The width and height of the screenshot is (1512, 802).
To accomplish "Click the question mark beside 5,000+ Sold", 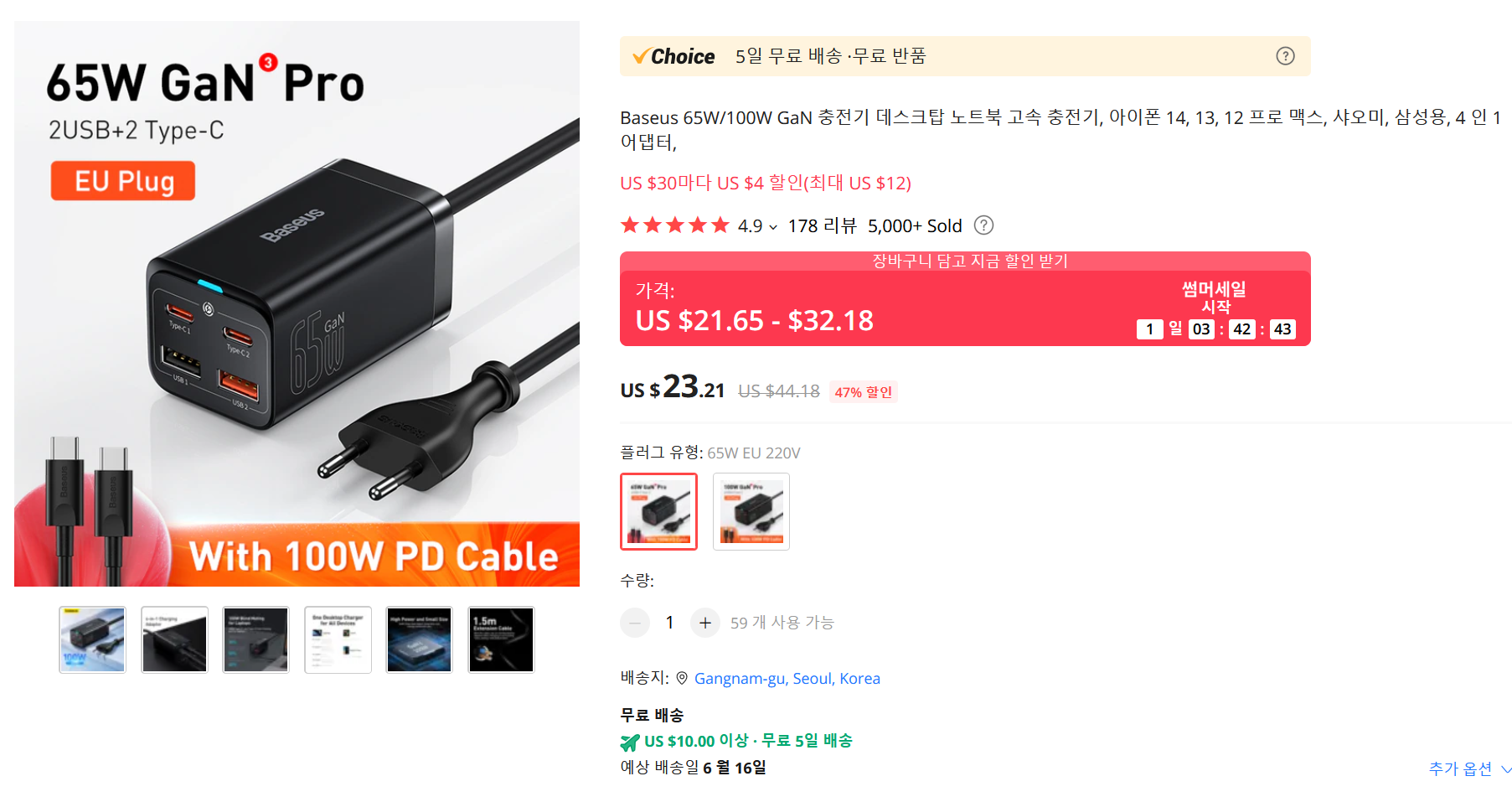I will click(x=984, y=225).
